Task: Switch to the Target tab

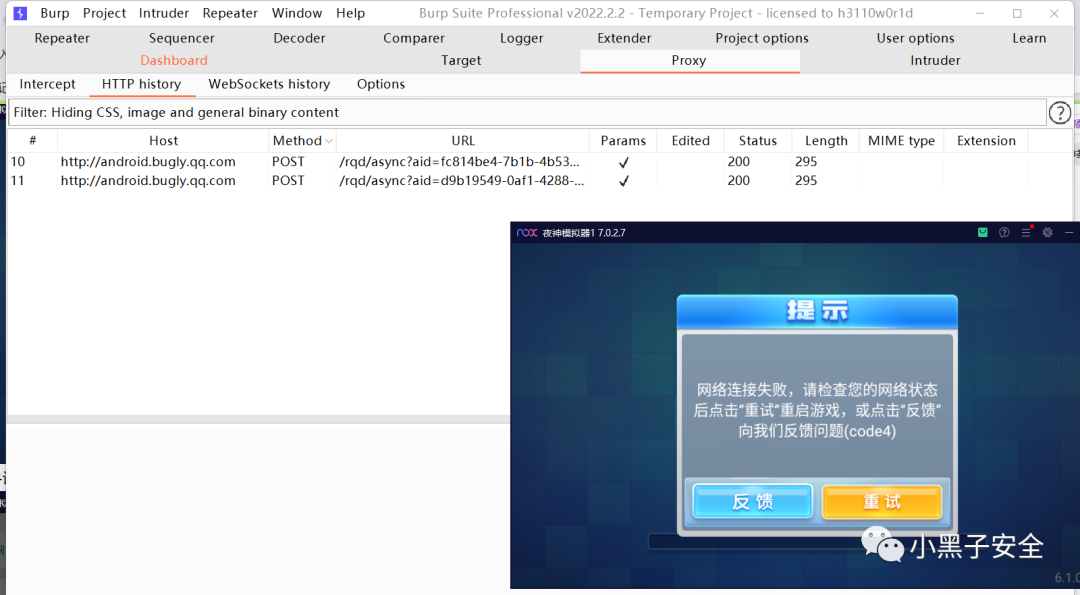Action: (x=461, y=61)
